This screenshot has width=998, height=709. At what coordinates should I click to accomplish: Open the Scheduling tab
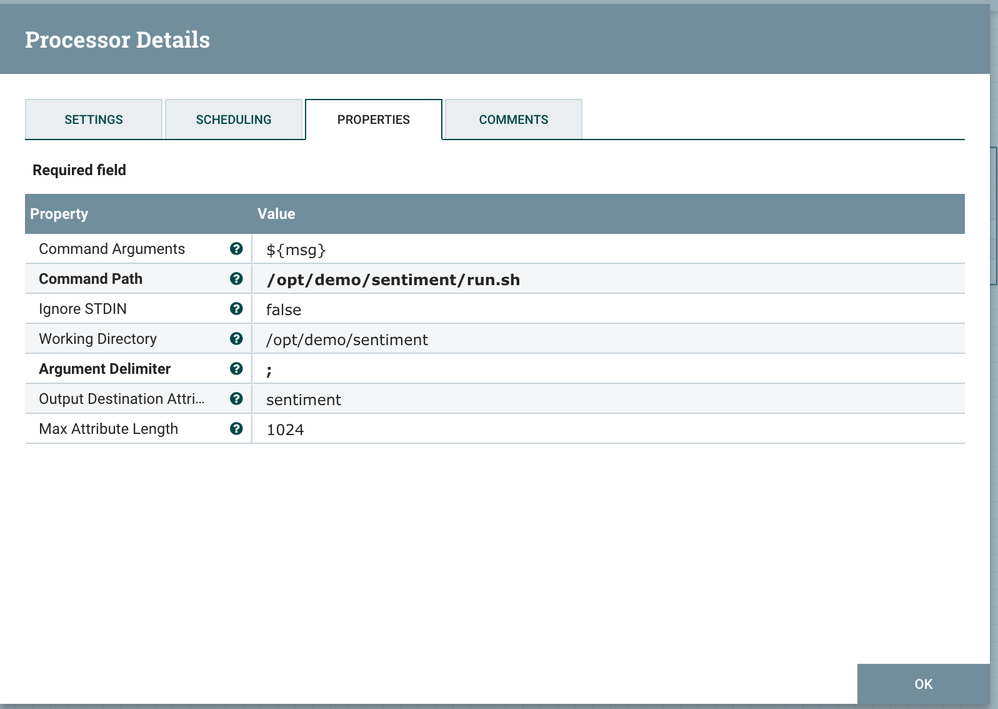(x=233, y=119)
